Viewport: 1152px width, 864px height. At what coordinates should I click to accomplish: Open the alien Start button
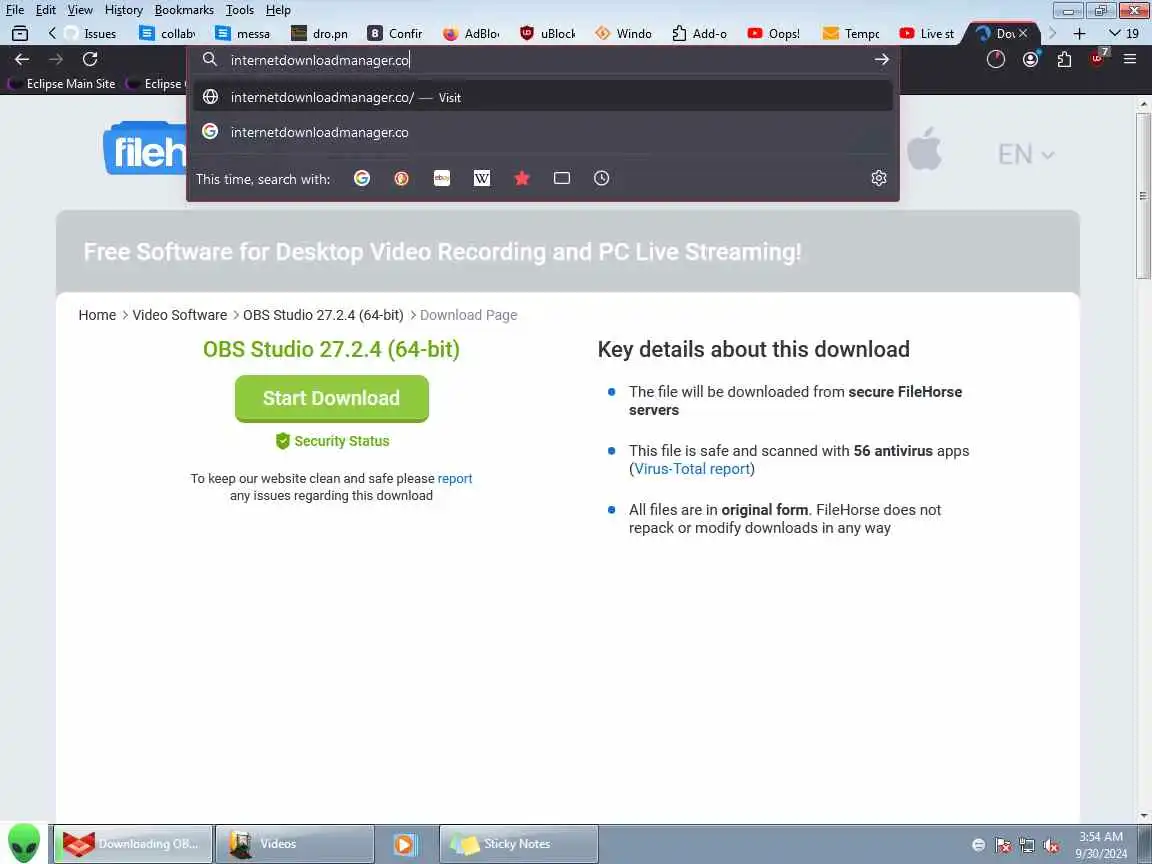point(24,843)
